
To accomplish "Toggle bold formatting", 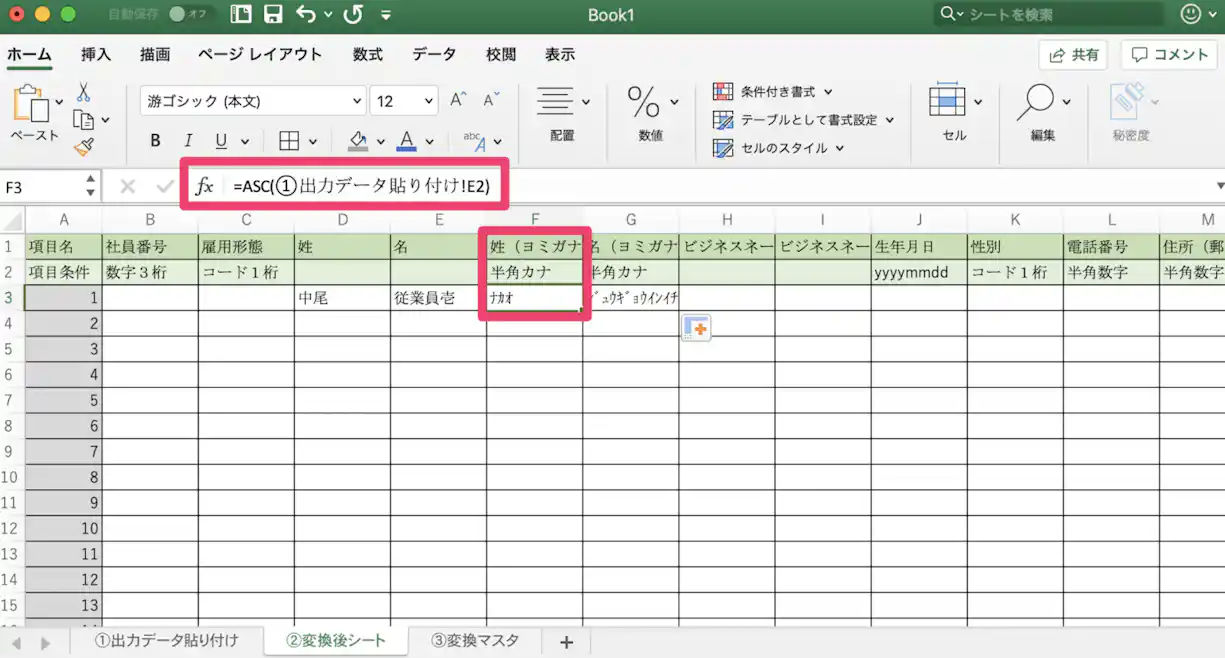I will click(155, 140).
